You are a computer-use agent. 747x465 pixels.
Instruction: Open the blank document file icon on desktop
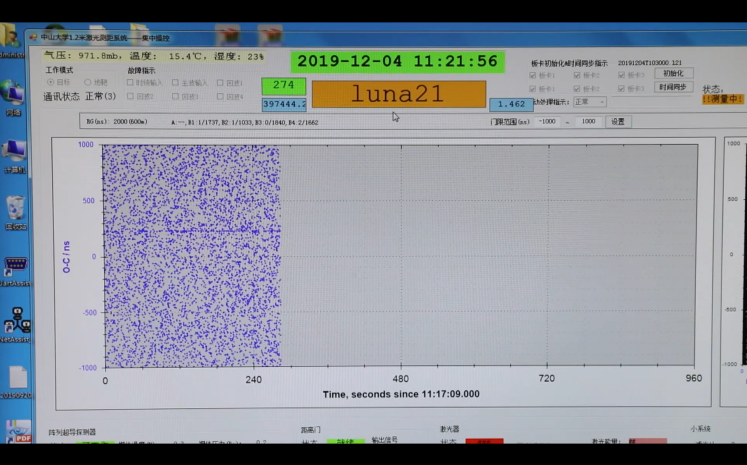coord(15,378)
